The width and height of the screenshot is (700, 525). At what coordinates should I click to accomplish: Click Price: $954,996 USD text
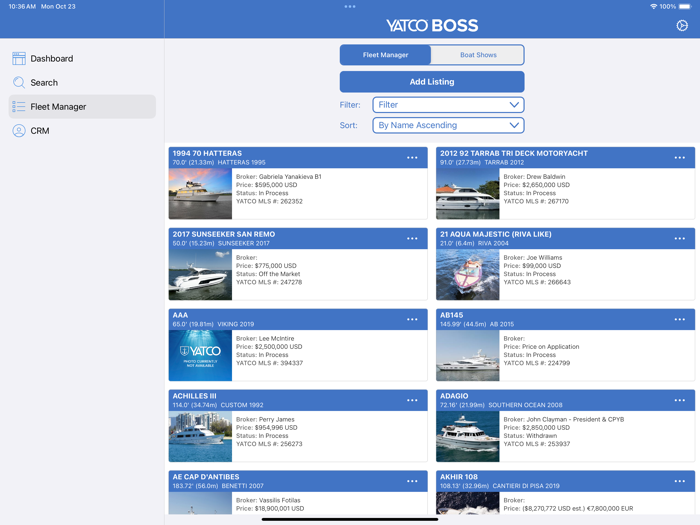[267, 427]
